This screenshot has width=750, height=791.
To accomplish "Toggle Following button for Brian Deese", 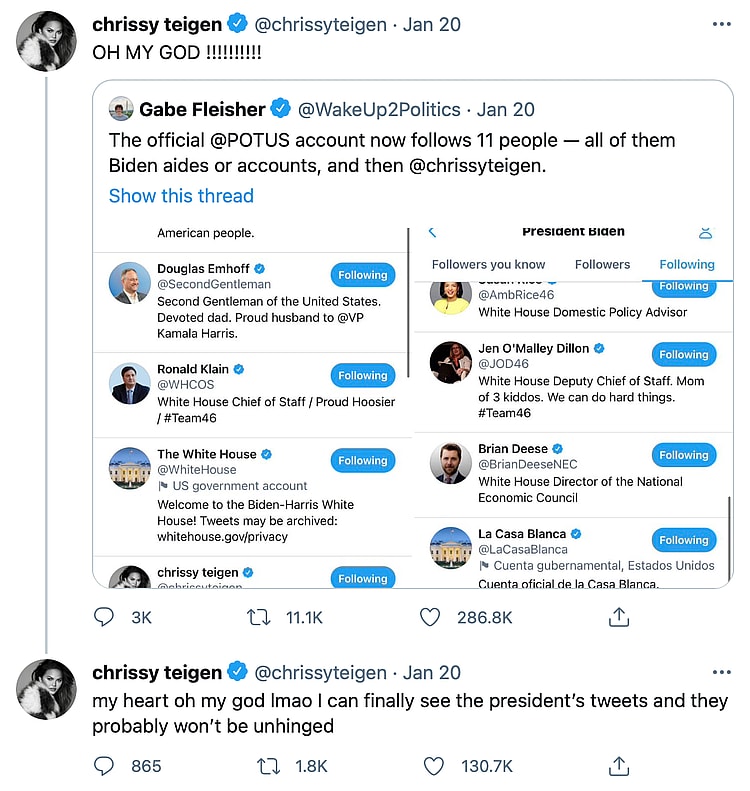I will [684, 455].
